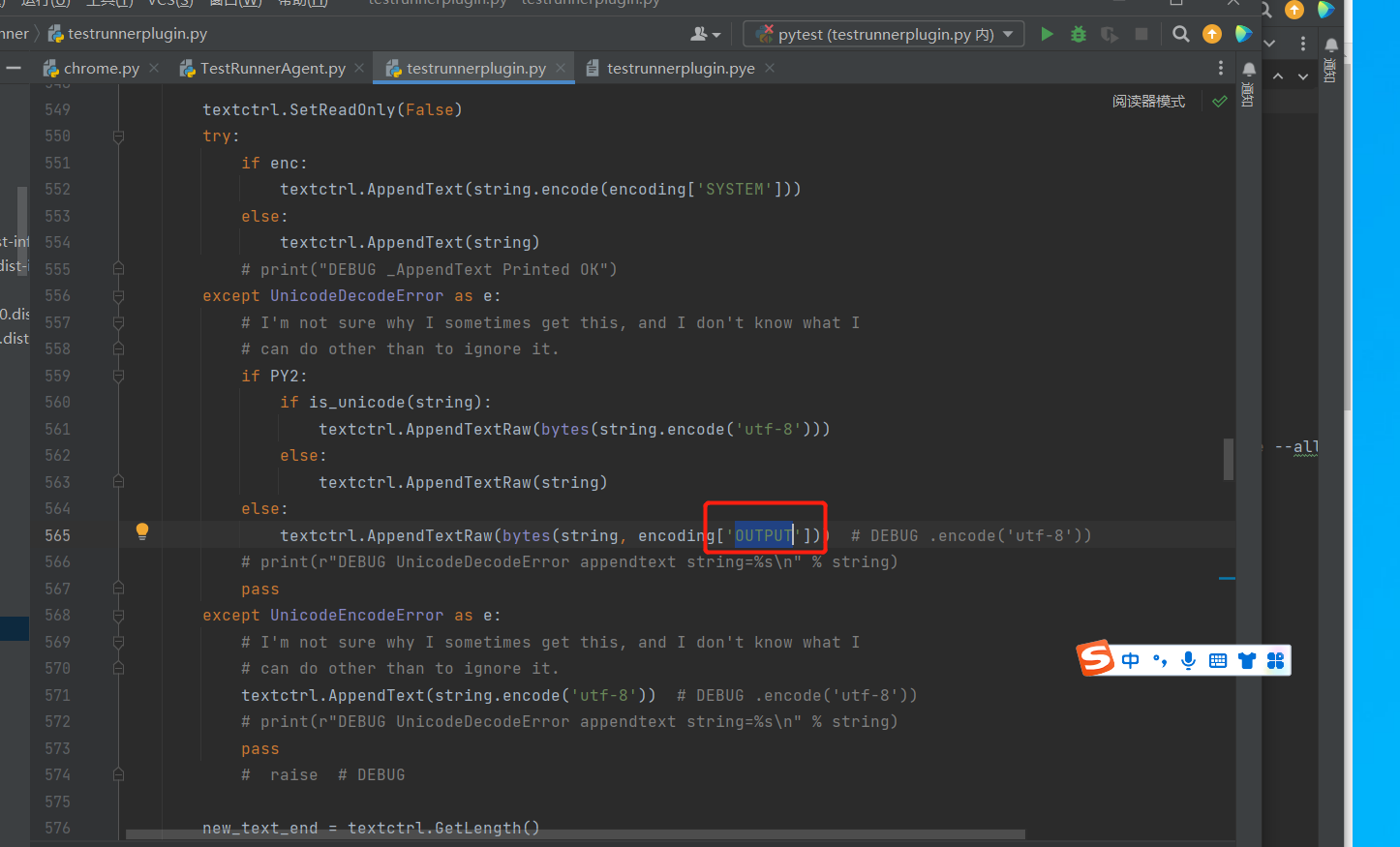This screenshot has width=1400, height=847.
Task: Open the editor tabs three-dot menu
Action: 1220,68
